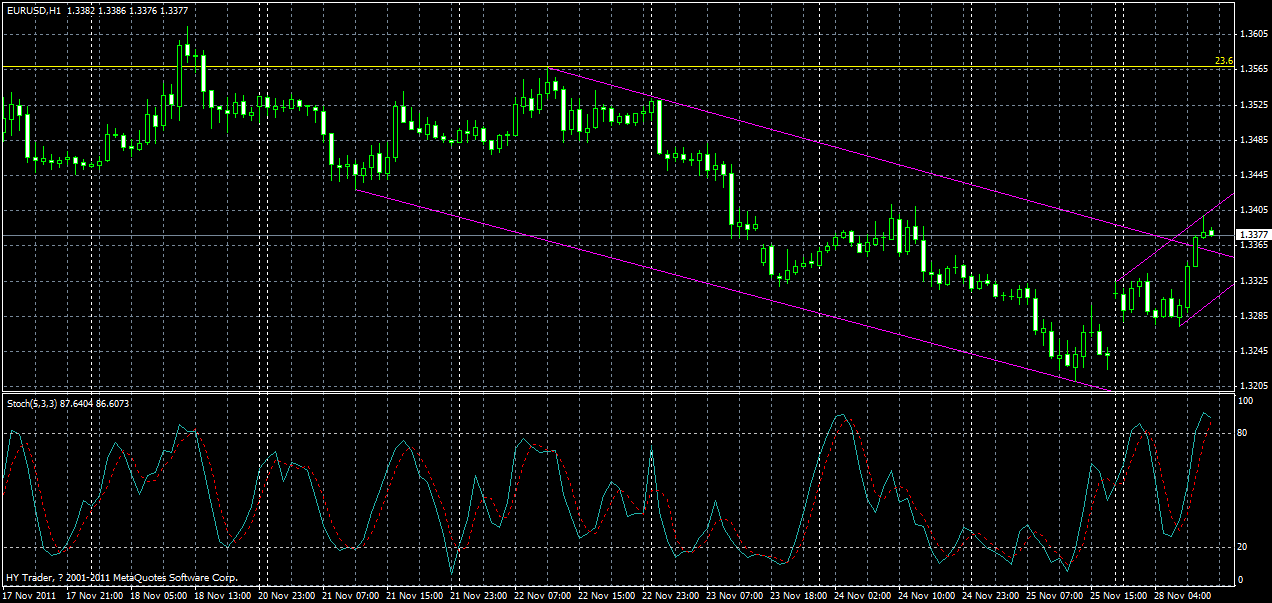
Task: Select the lower magenta descending channel line
Action: (734, 290)
